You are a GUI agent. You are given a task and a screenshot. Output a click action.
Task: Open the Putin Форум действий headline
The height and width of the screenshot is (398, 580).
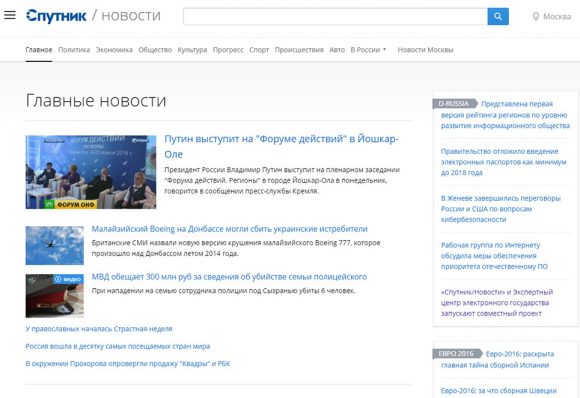tap(281, 146)
